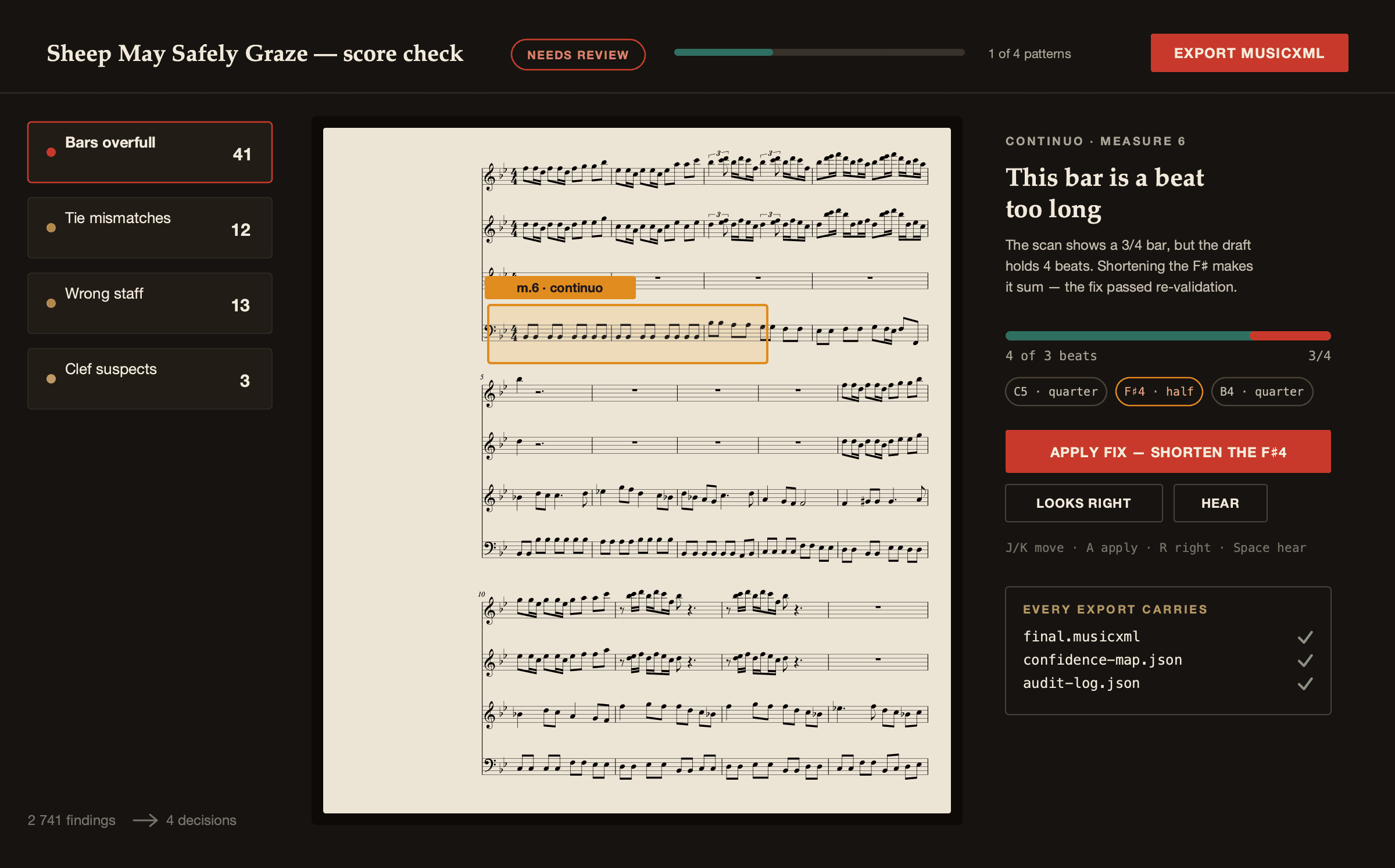Open the Wrong staff pattern

click(150, 303)
